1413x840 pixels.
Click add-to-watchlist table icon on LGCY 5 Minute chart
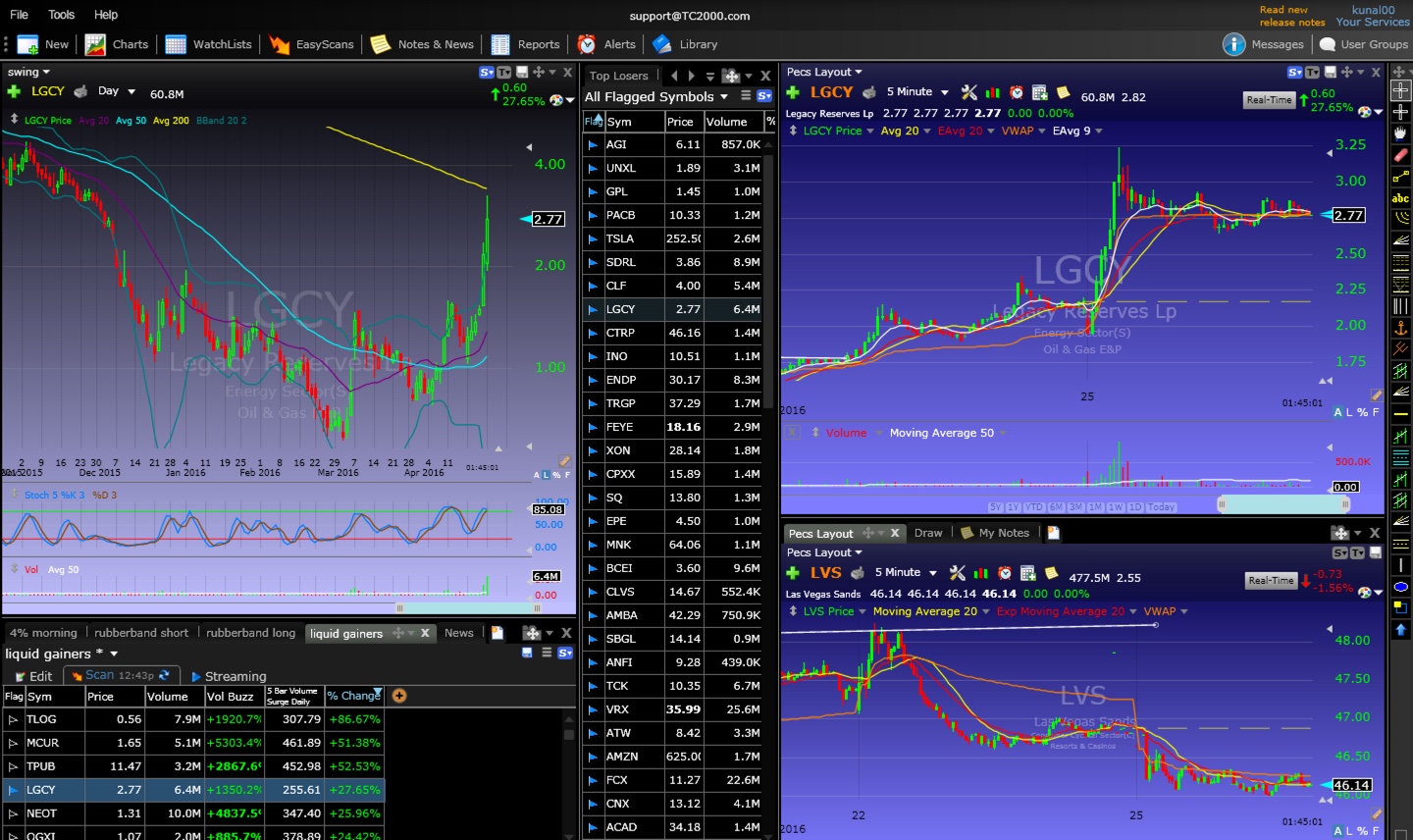point(1040,92)
